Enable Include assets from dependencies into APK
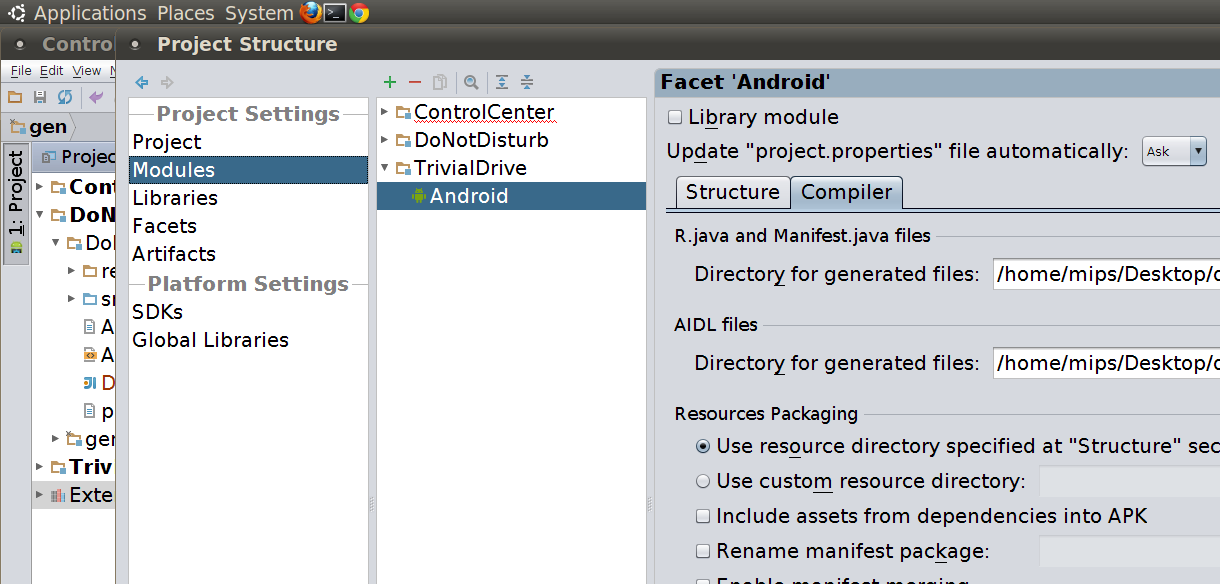The width and height of the screenshot is (1220, 584). coord(703,516)
